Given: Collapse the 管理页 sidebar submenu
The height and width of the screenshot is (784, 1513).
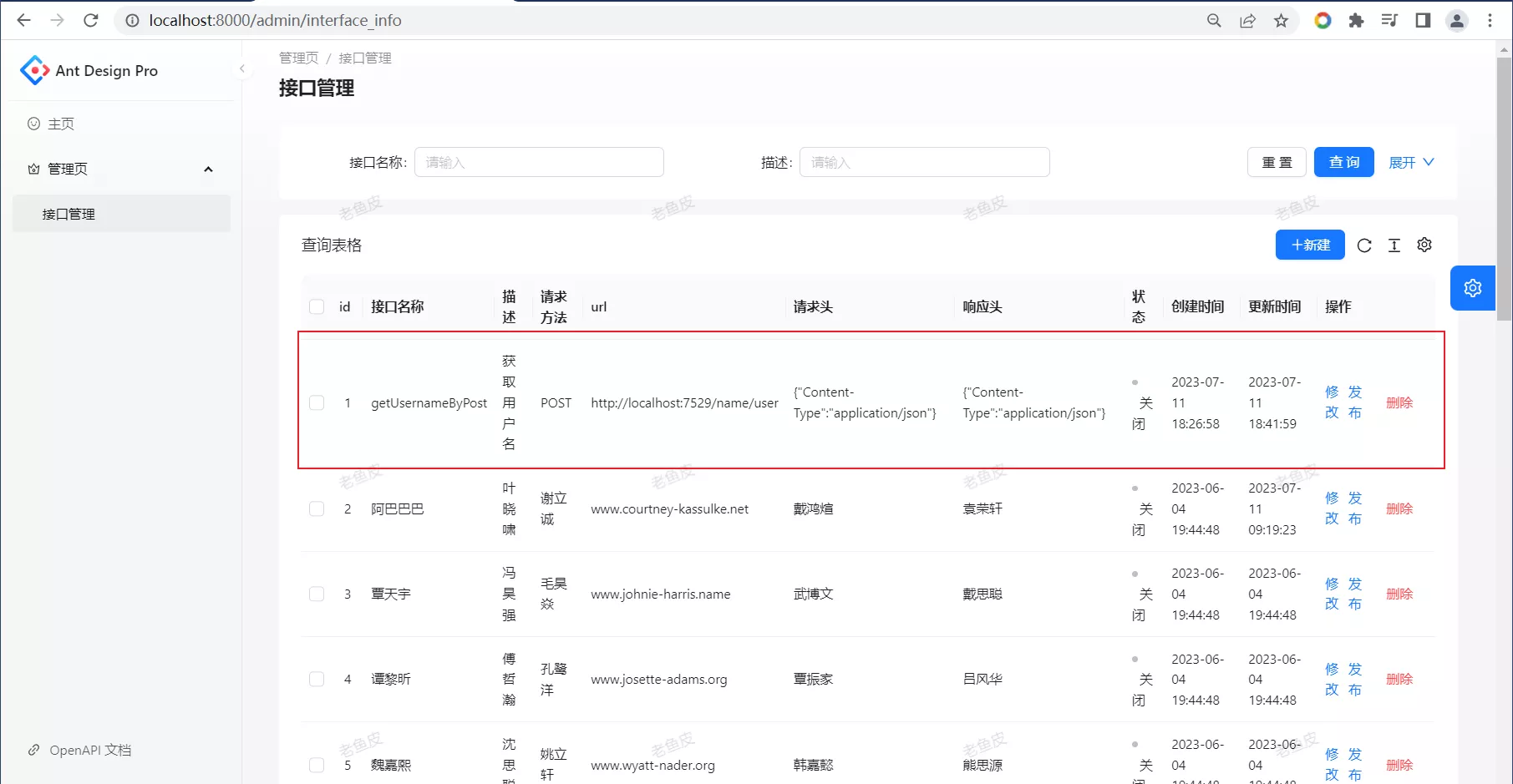Looking at the screenshot, I should pos(122,169).
